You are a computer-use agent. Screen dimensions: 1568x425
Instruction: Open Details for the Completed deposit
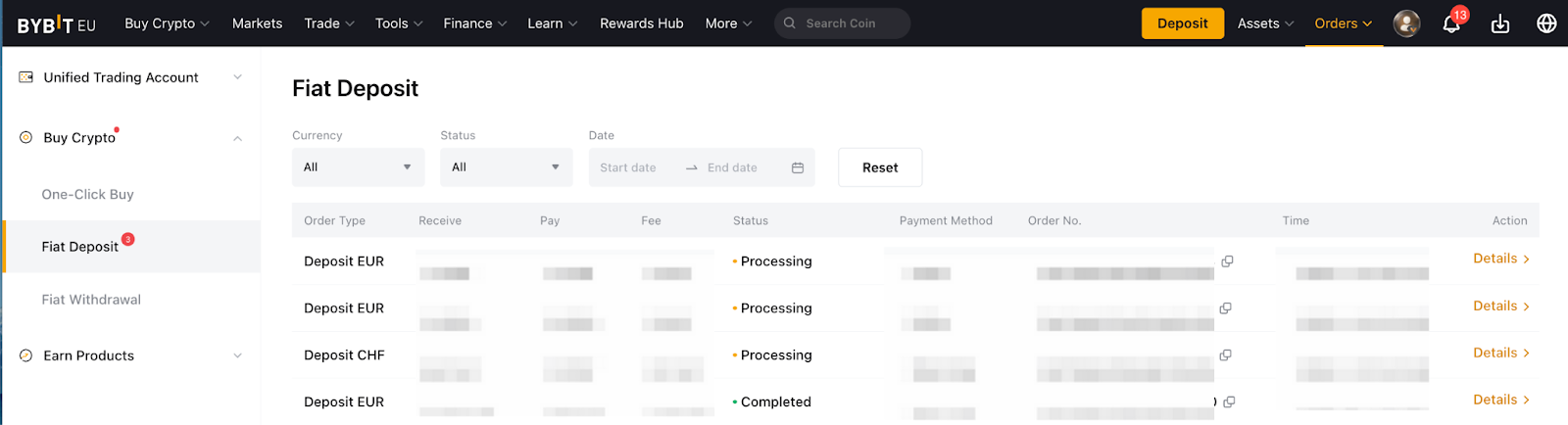[x=1500, y=400]
